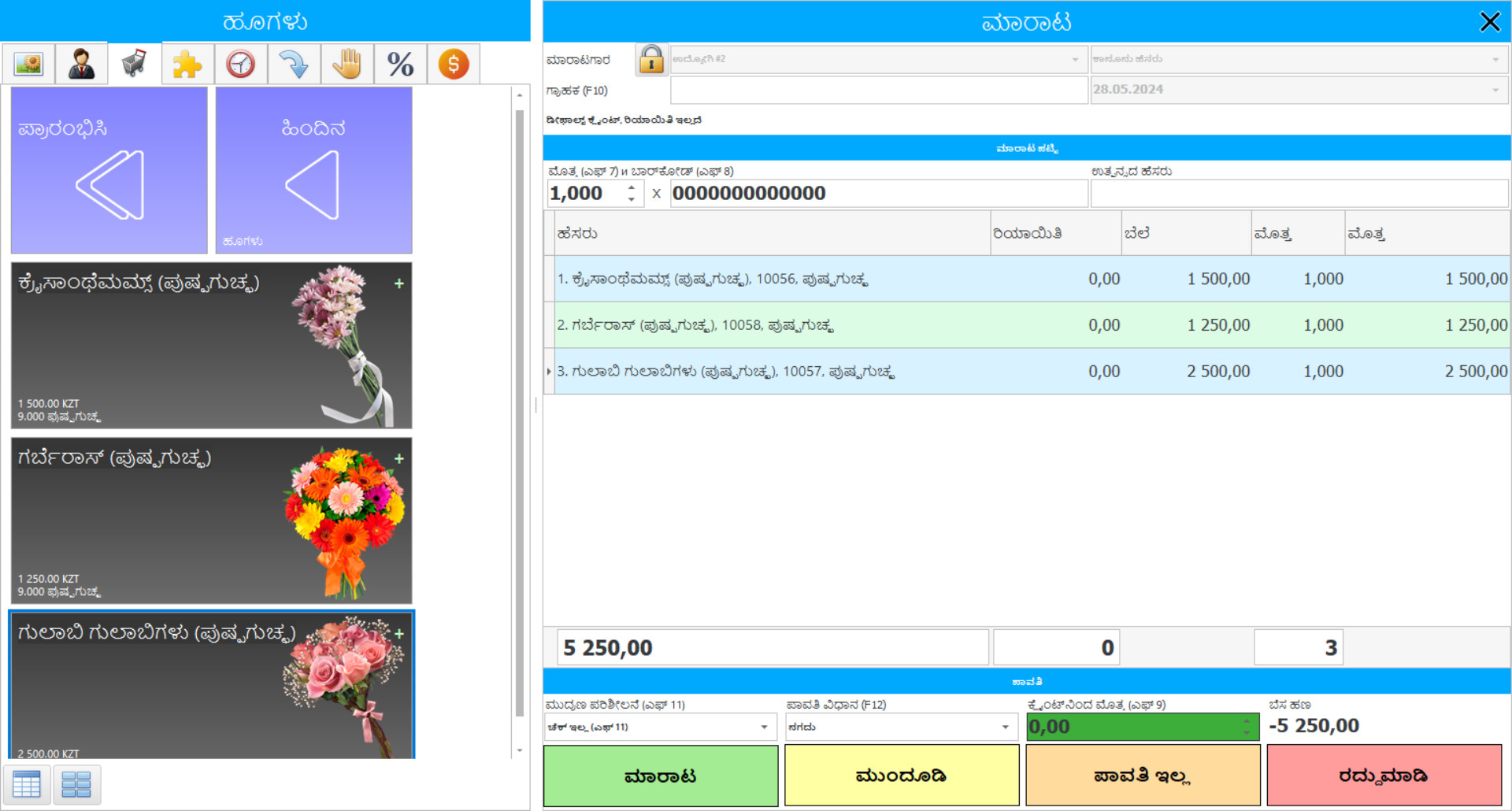
Task: Switch to tile grid view icon
Action: [x=76, y=784]
